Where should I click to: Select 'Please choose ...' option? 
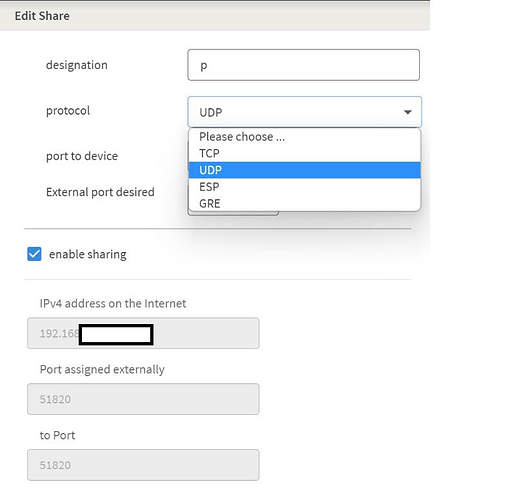pyautogui.click(x=304, y=137)
